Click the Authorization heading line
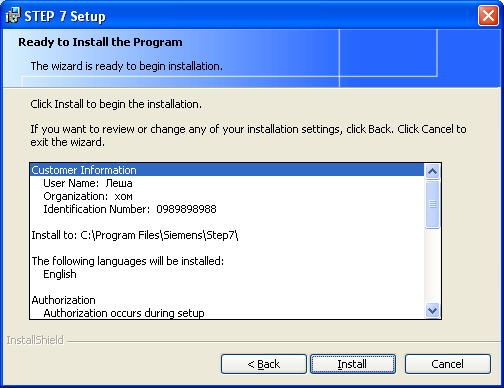 (x=63, y=300)
